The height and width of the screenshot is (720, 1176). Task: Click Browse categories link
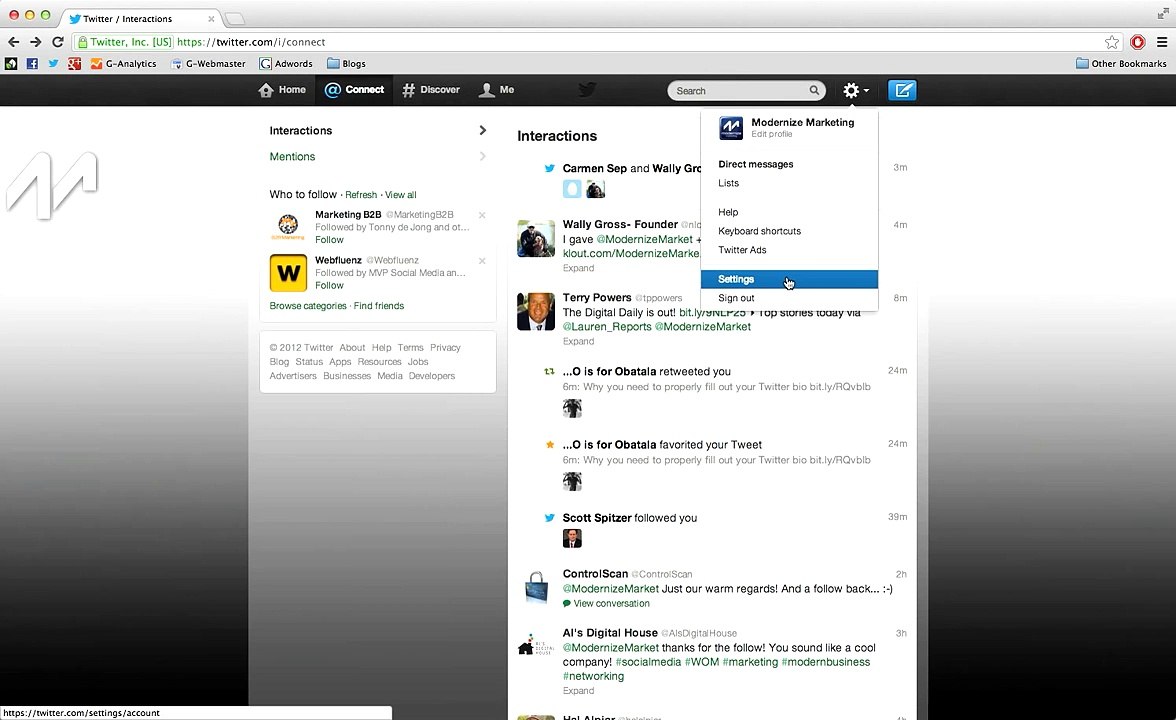point(308,306)
